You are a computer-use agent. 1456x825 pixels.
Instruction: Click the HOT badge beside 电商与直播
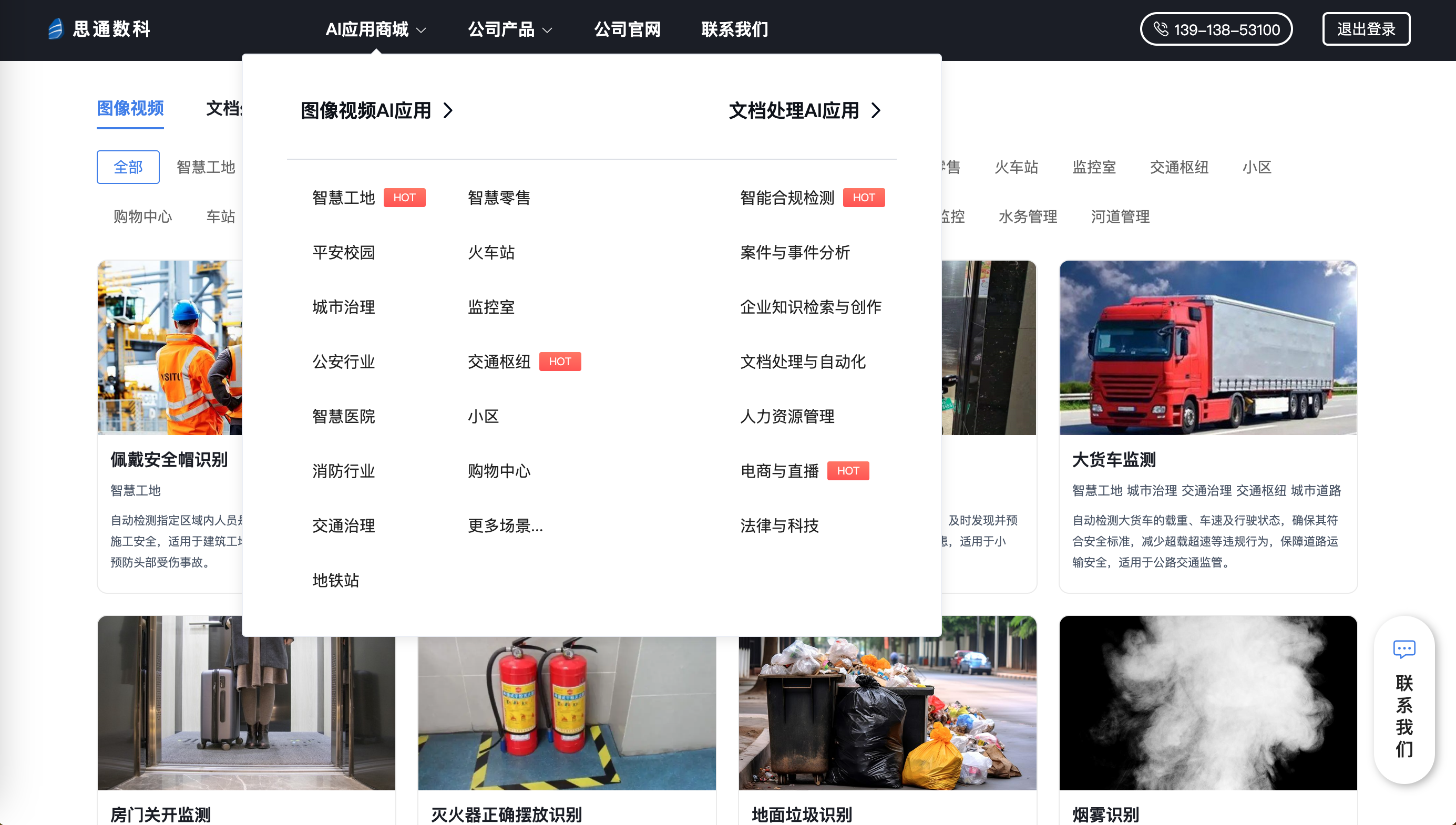(x=848, y=471)
